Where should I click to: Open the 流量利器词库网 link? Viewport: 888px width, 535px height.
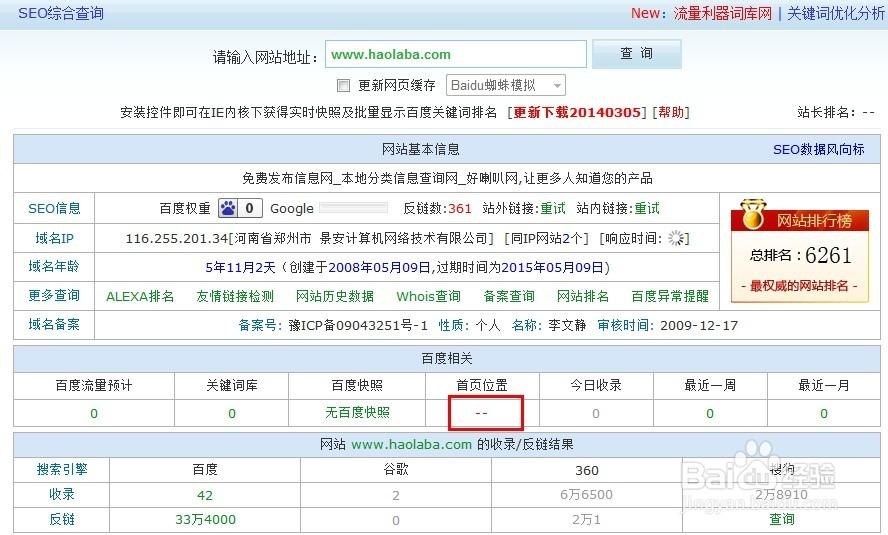pyautogui.click(x=723, y=14)
